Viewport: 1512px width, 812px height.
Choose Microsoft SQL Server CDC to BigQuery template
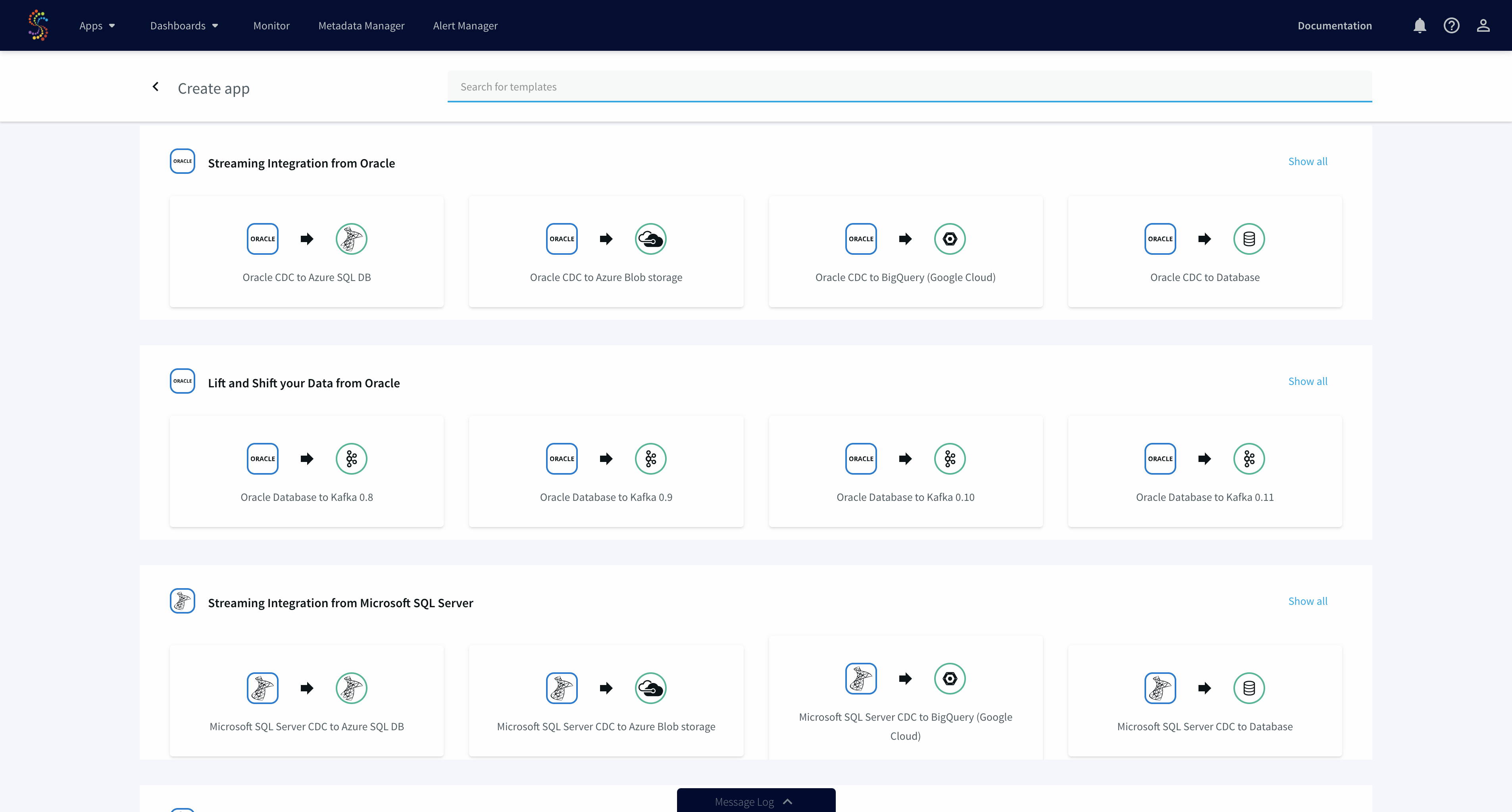906,698
